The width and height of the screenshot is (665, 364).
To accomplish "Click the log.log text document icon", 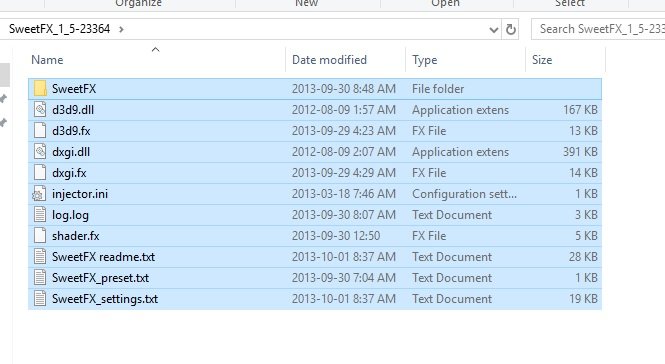I will click(x=40, y=215).
